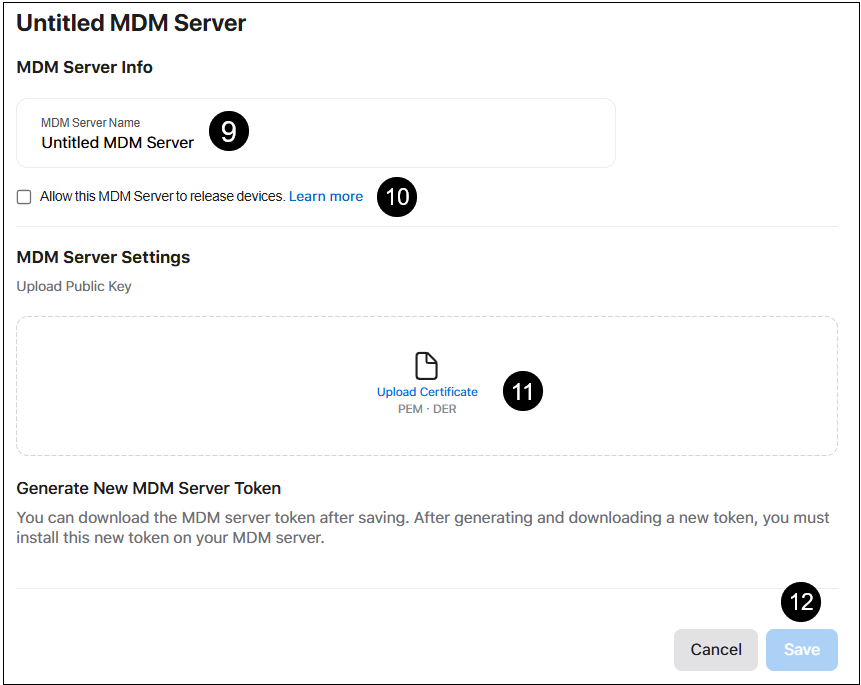Click the MDM Server Settings heading
The width and height of the screenshot is (861, 685).
(103, 257)
